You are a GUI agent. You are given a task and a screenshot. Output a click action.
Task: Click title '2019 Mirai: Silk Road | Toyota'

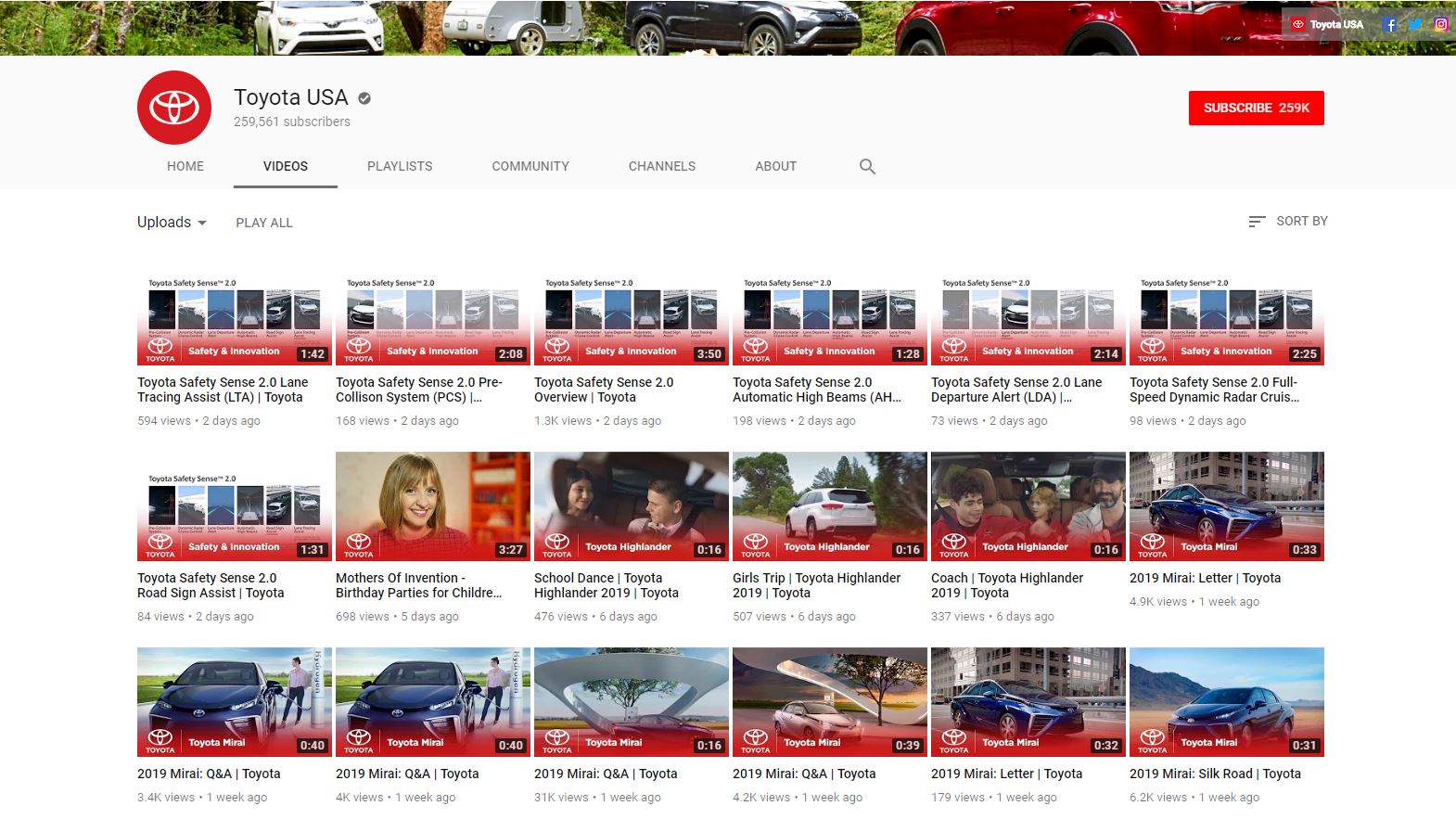point(1215,774)
